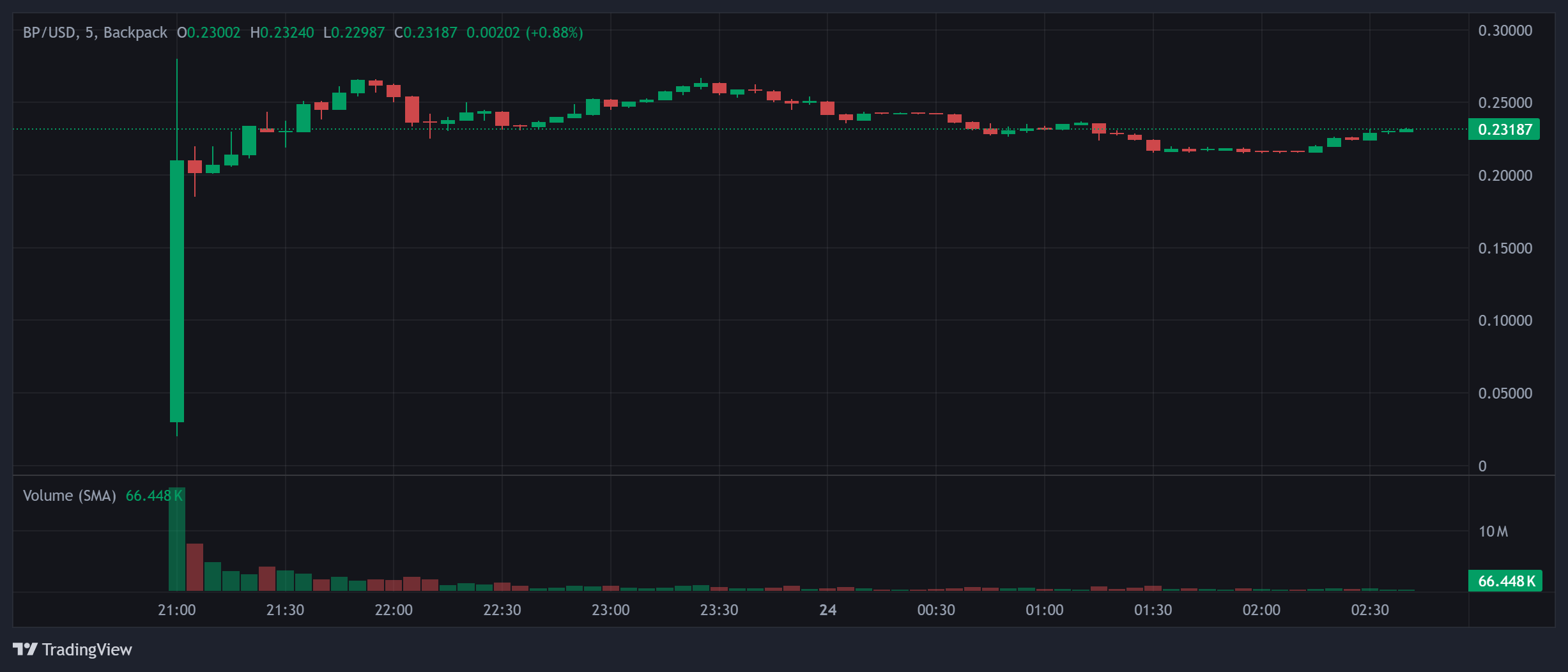Click the green 66.448K volume axis tag

click(1505, 581)
